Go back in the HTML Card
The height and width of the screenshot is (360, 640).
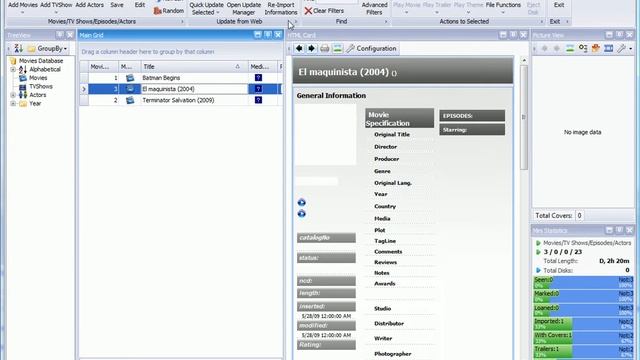pyautogui.click(x=299, y=49)
